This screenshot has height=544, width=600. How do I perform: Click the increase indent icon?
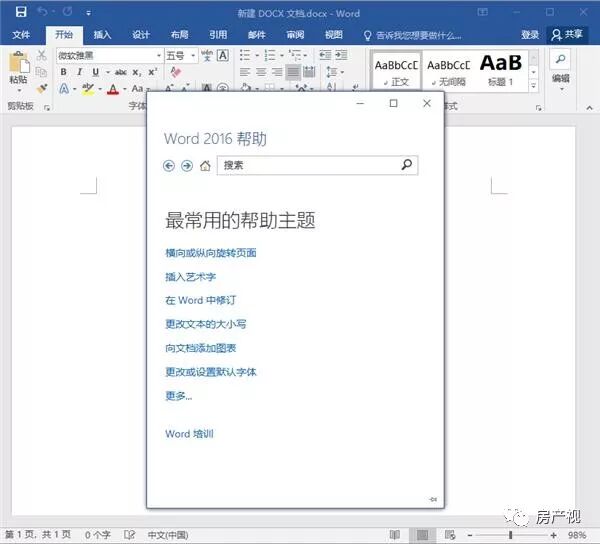341,55
